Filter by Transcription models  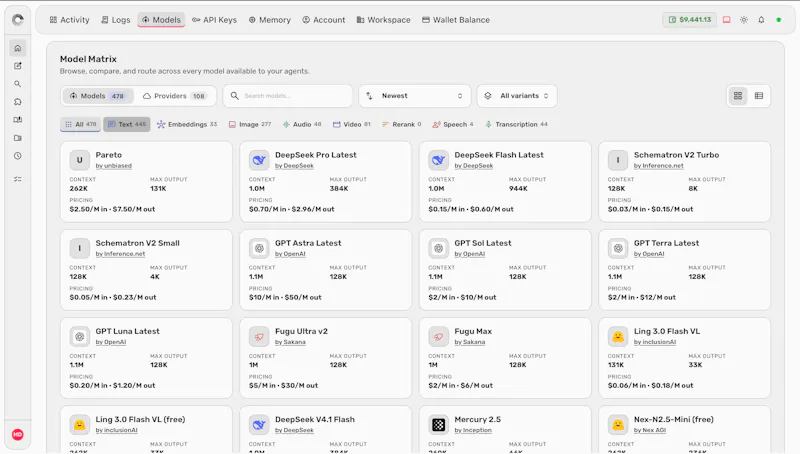click(x=516, y=124)
